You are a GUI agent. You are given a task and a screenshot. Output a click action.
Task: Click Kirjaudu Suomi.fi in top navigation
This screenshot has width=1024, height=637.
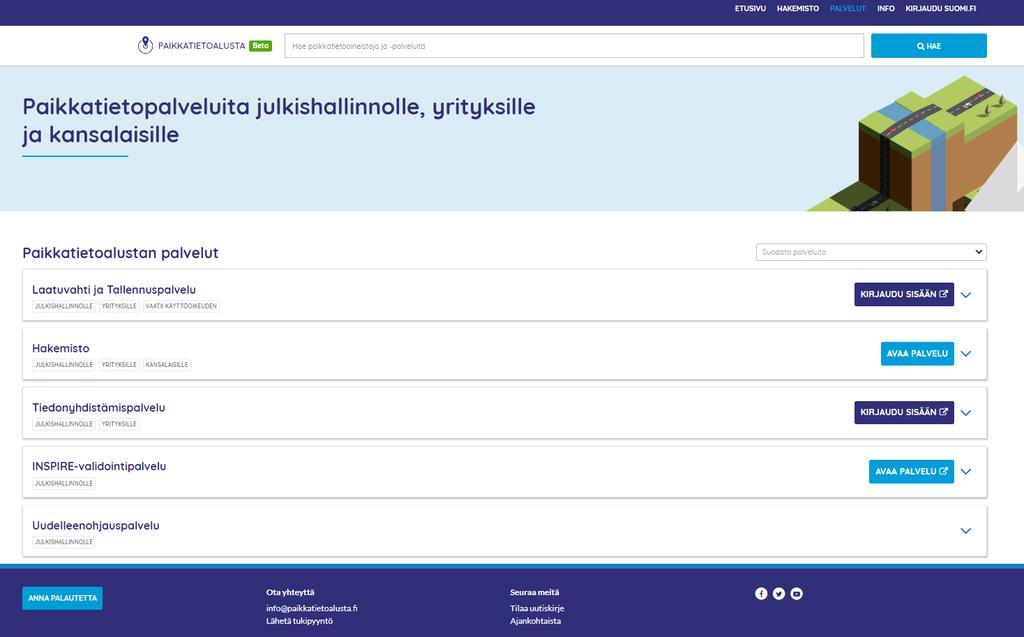click(x=940, y=8)
